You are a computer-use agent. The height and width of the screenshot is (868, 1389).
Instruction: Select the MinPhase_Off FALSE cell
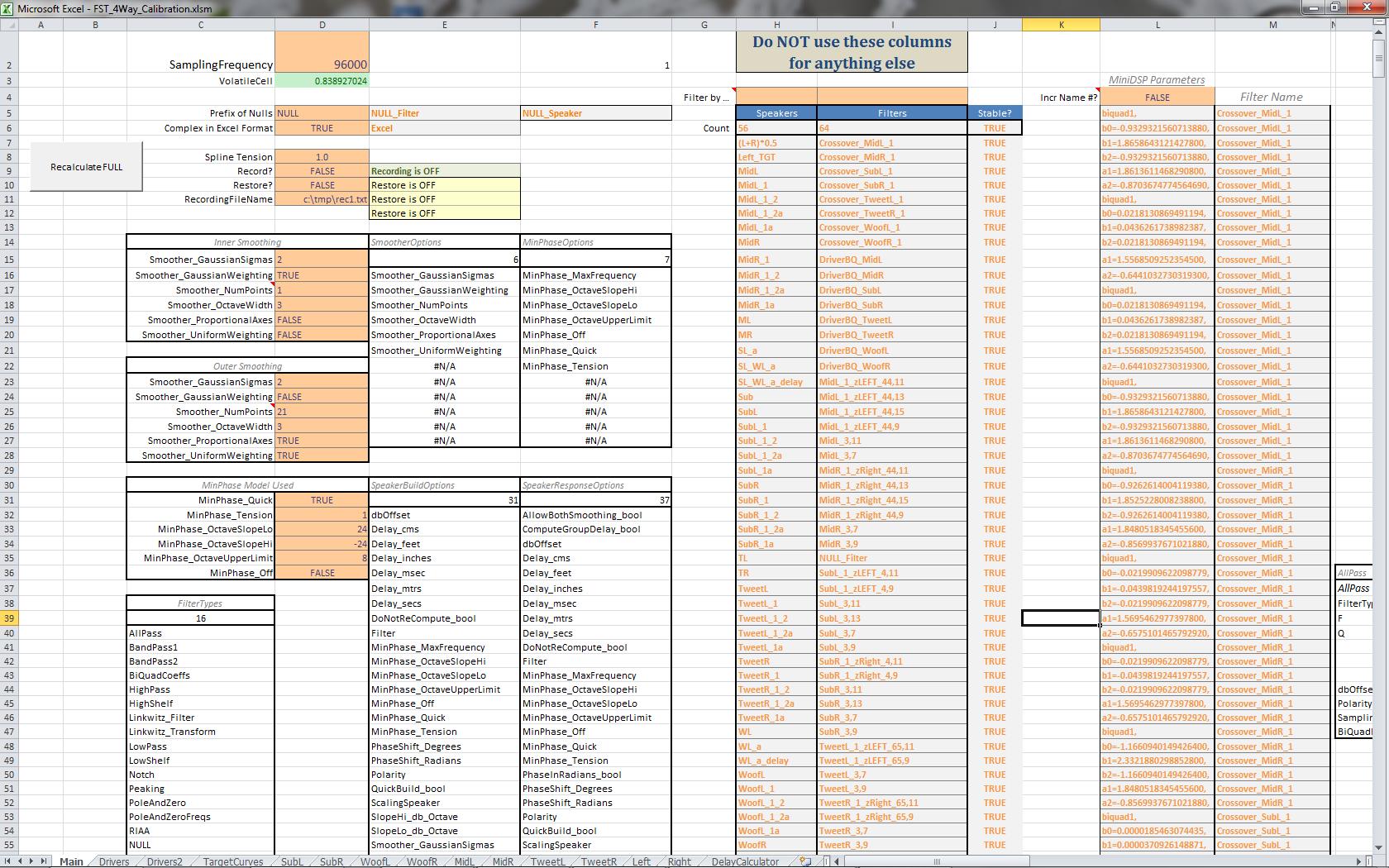[322, 573]
